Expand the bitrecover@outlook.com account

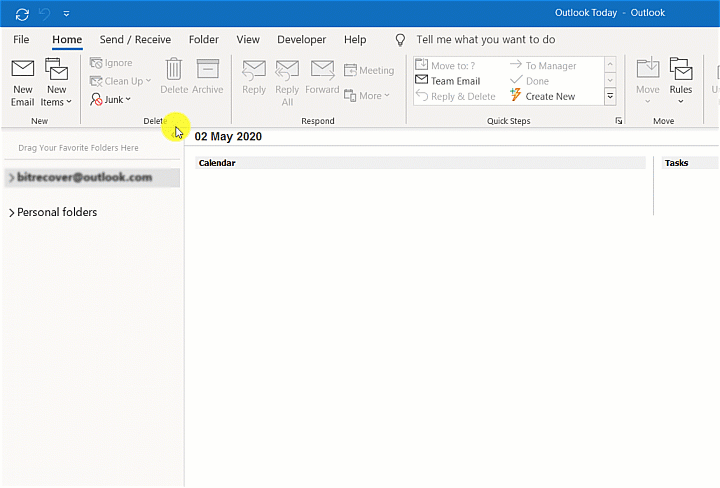pos(11,177)
